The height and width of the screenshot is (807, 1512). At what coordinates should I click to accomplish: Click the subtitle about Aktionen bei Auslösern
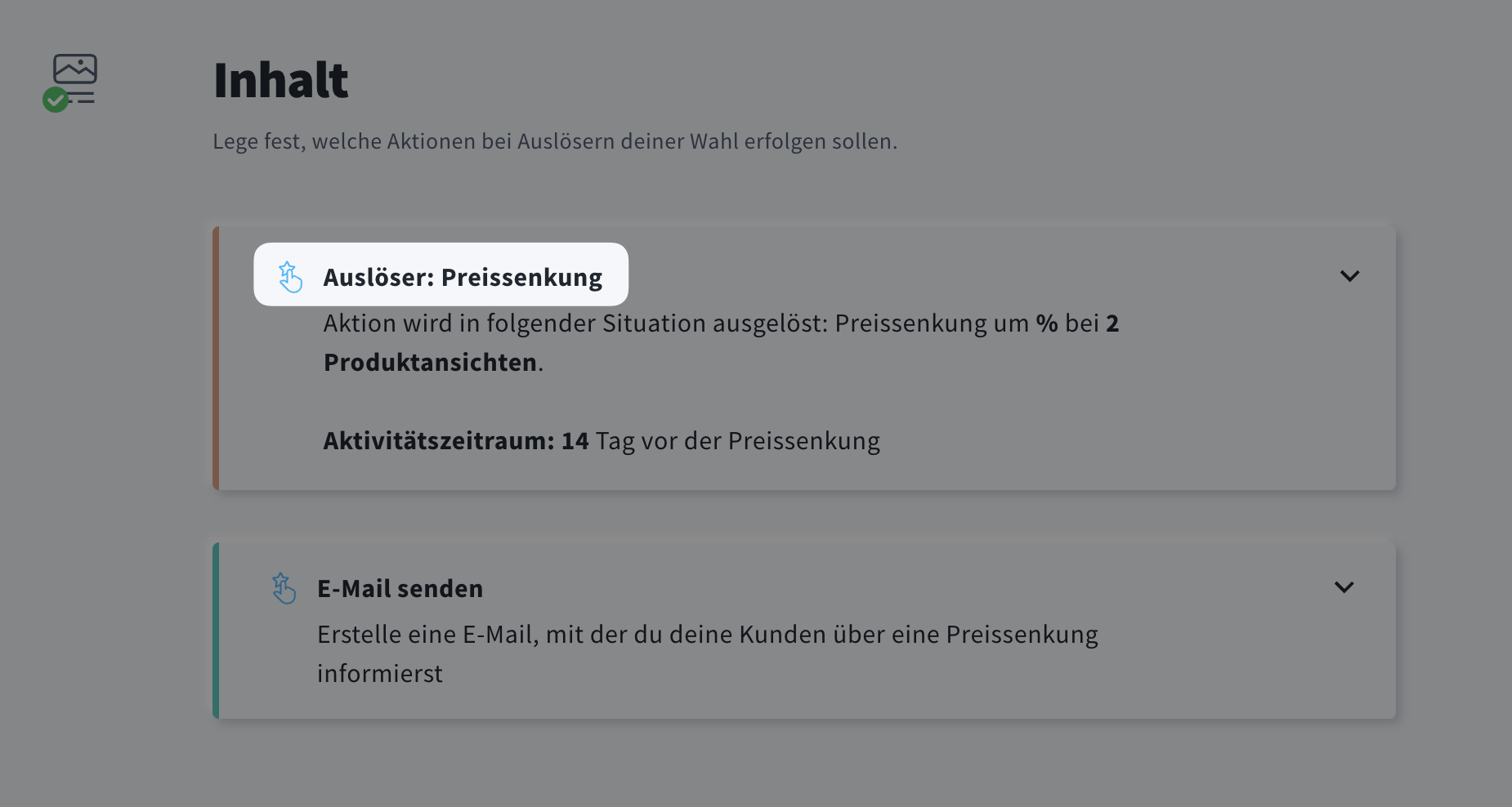click(555, 141)
